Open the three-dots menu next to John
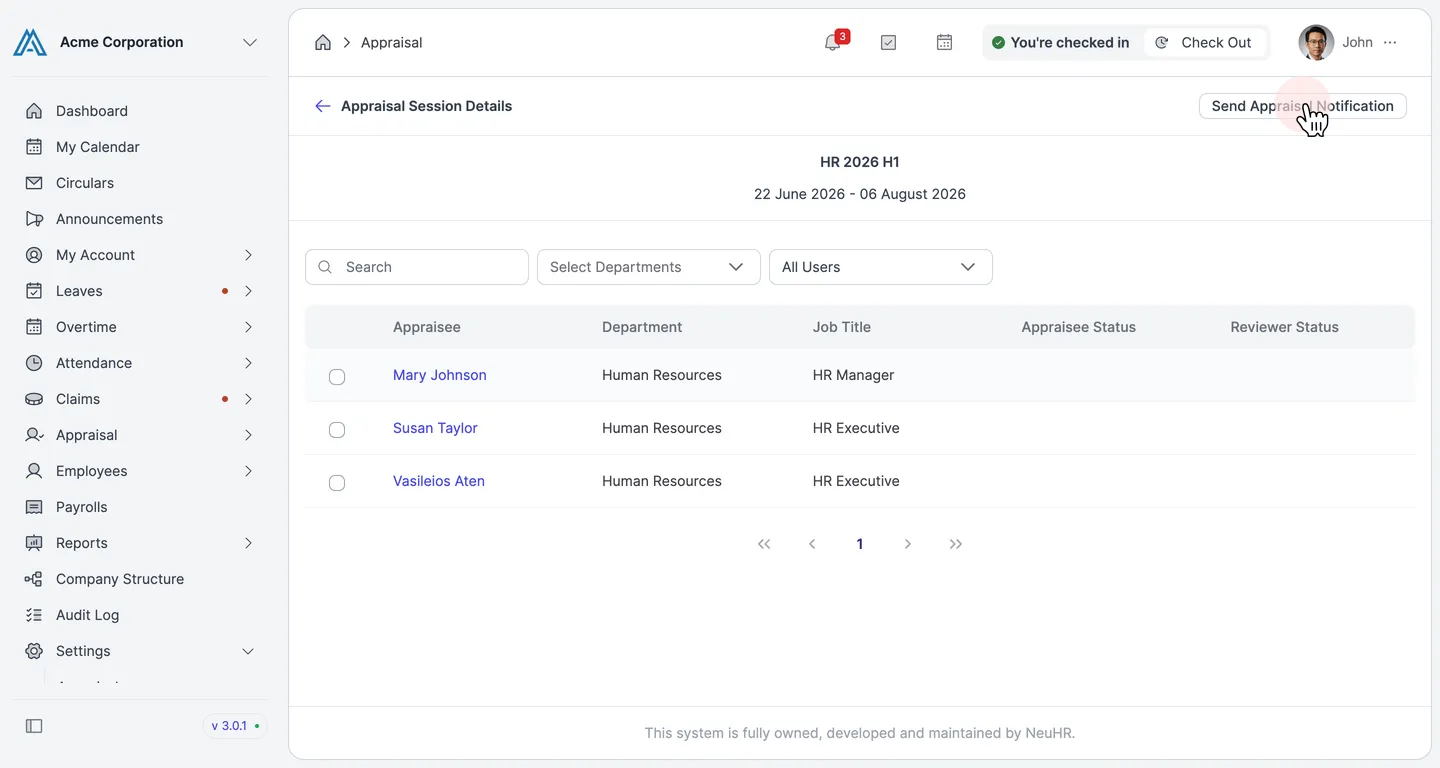This screenshot has width=1440, height=768. tap(1390, 42)
